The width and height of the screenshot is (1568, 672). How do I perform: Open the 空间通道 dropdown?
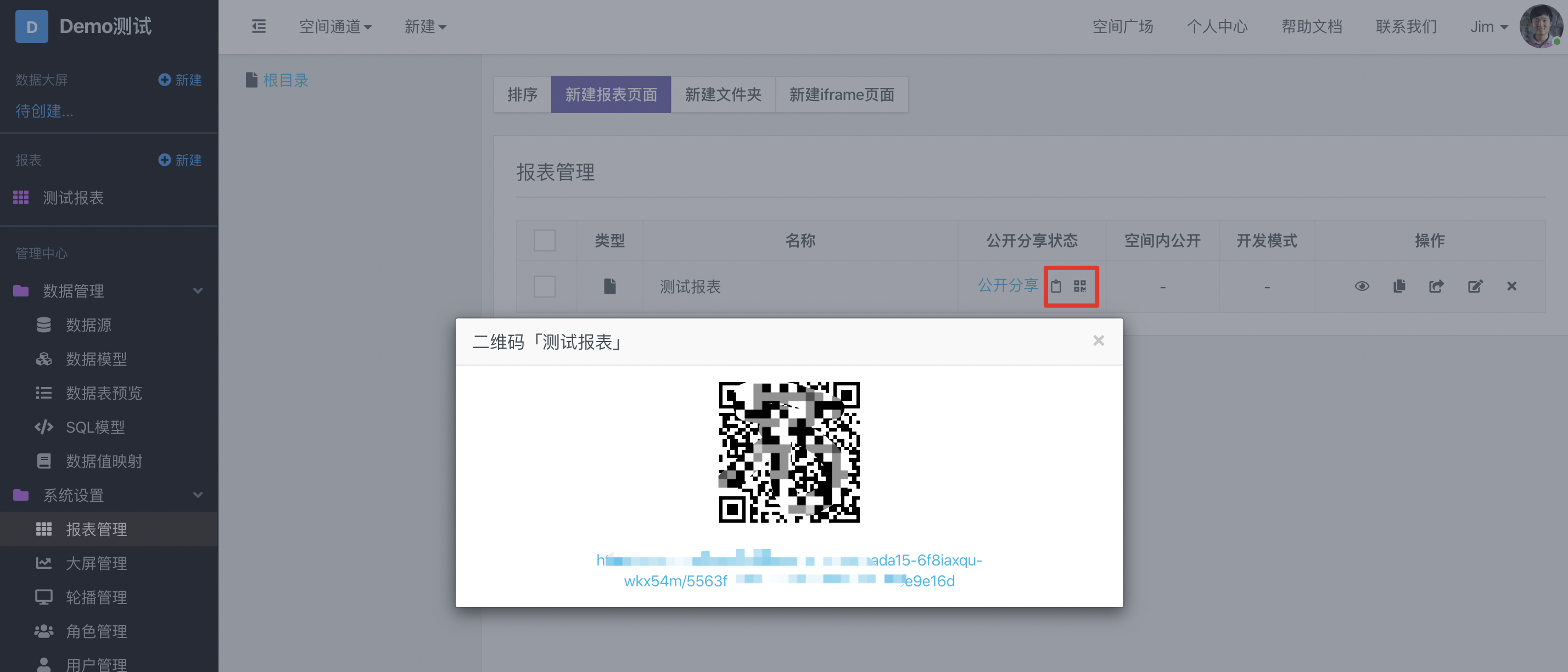coord(335,27)
